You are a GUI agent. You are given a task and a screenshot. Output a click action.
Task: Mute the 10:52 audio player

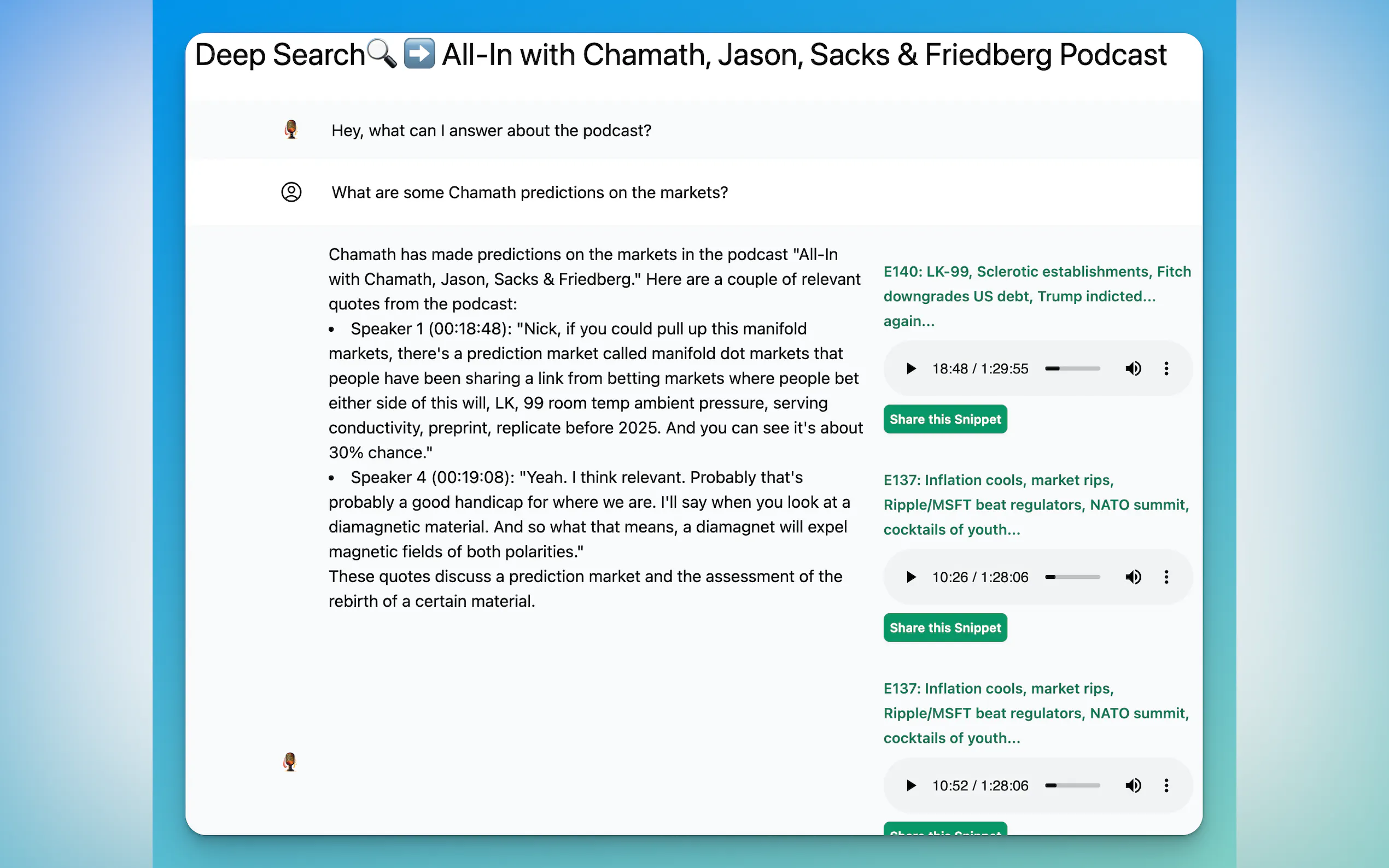1133,785
